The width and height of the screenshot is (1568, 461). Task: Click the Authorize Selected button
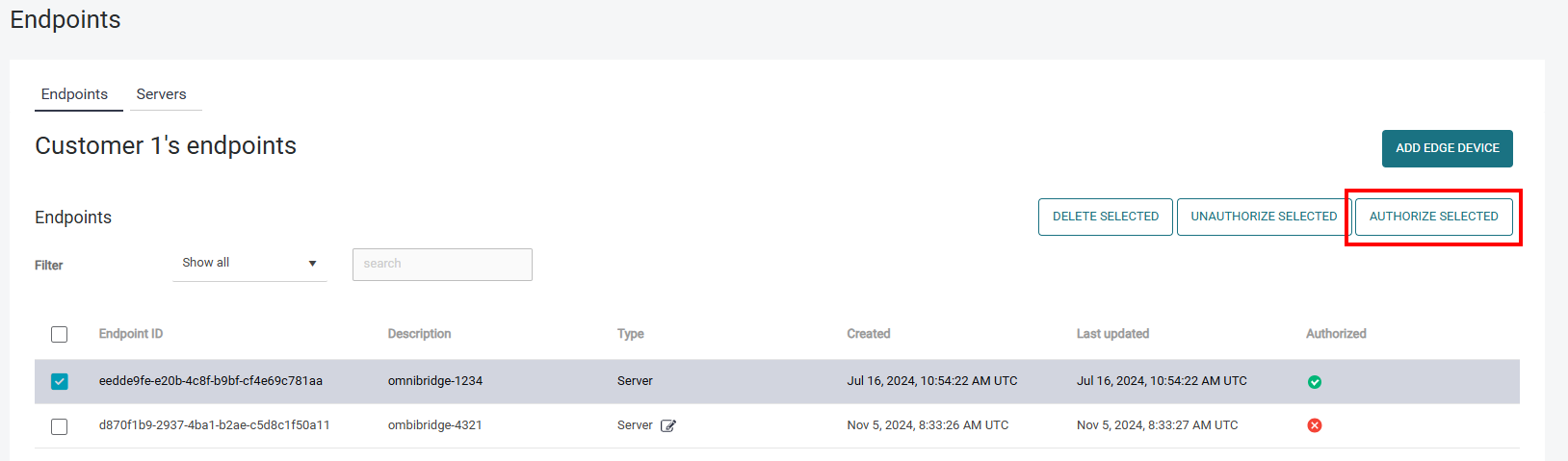pos(1433,217)
